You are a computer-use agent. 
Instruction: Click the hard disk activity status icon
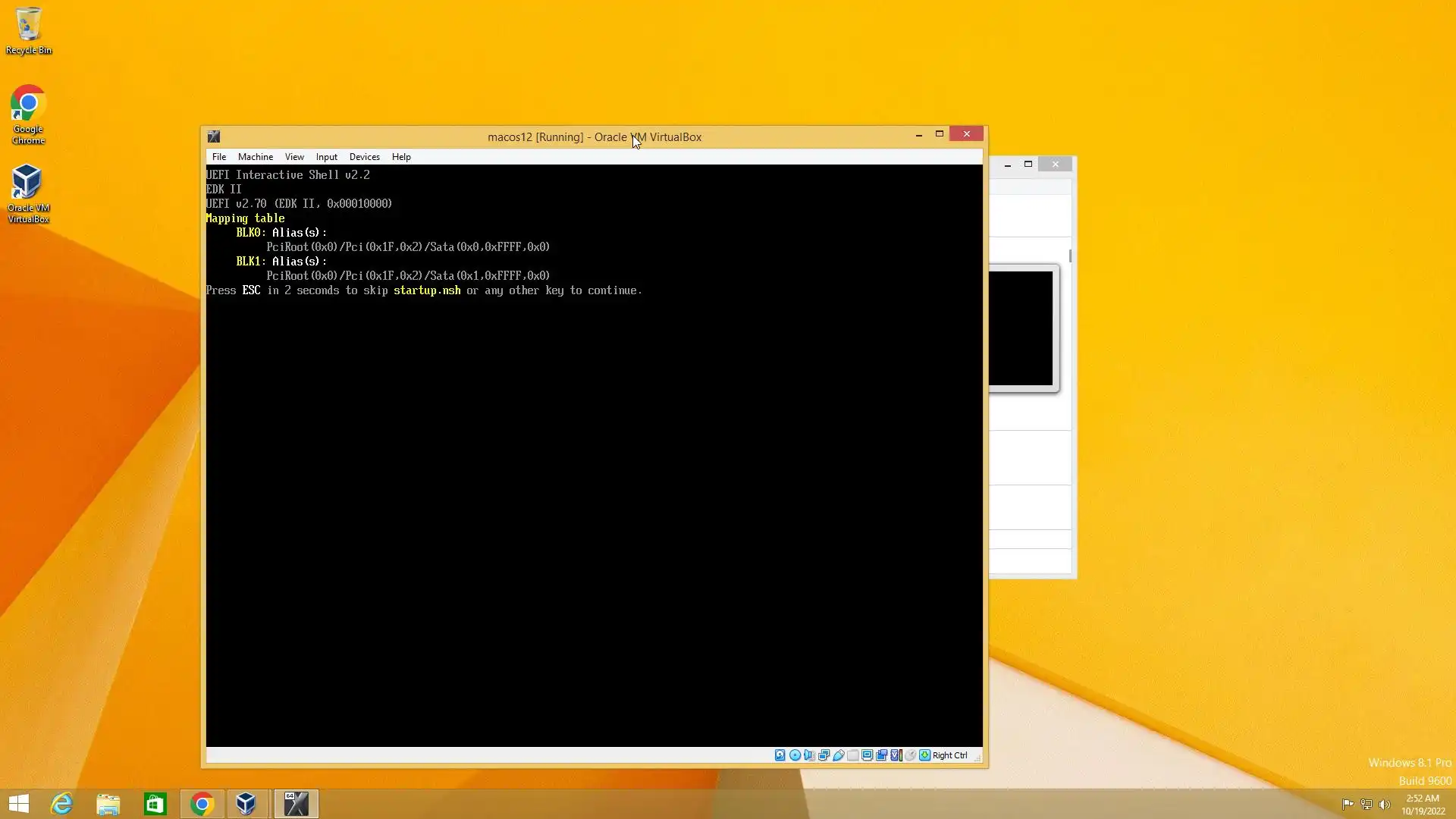780,755
